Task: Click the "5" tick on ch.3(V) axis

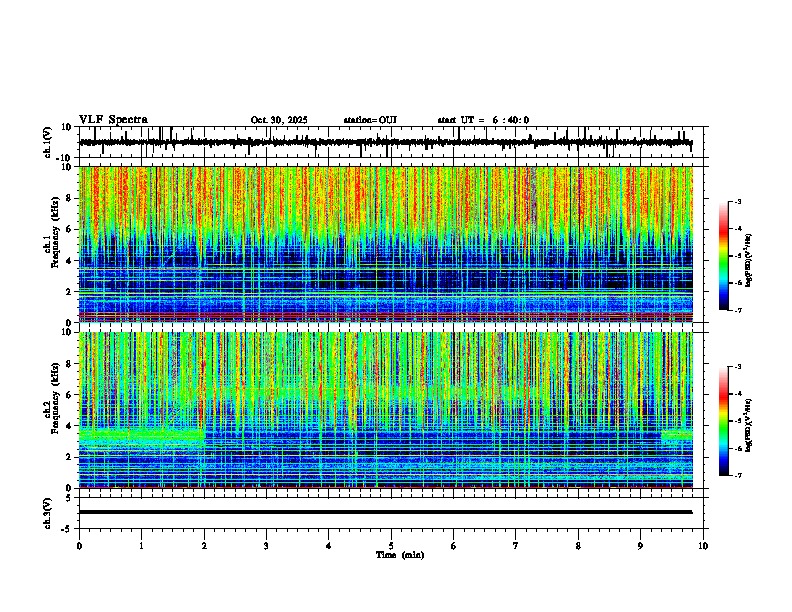Action: 69,497
